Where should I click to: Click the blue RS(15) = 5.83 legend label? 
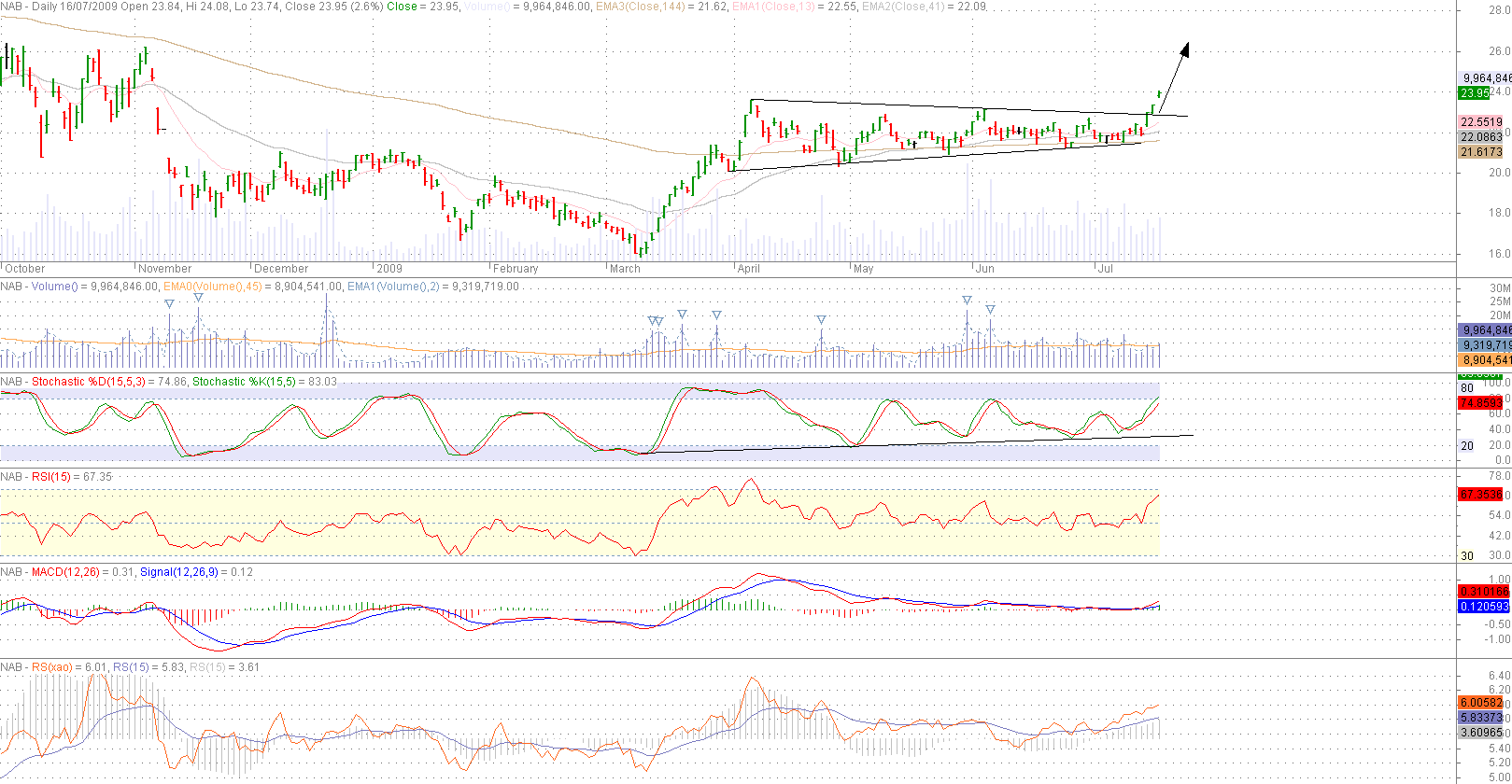coord(148,667)
